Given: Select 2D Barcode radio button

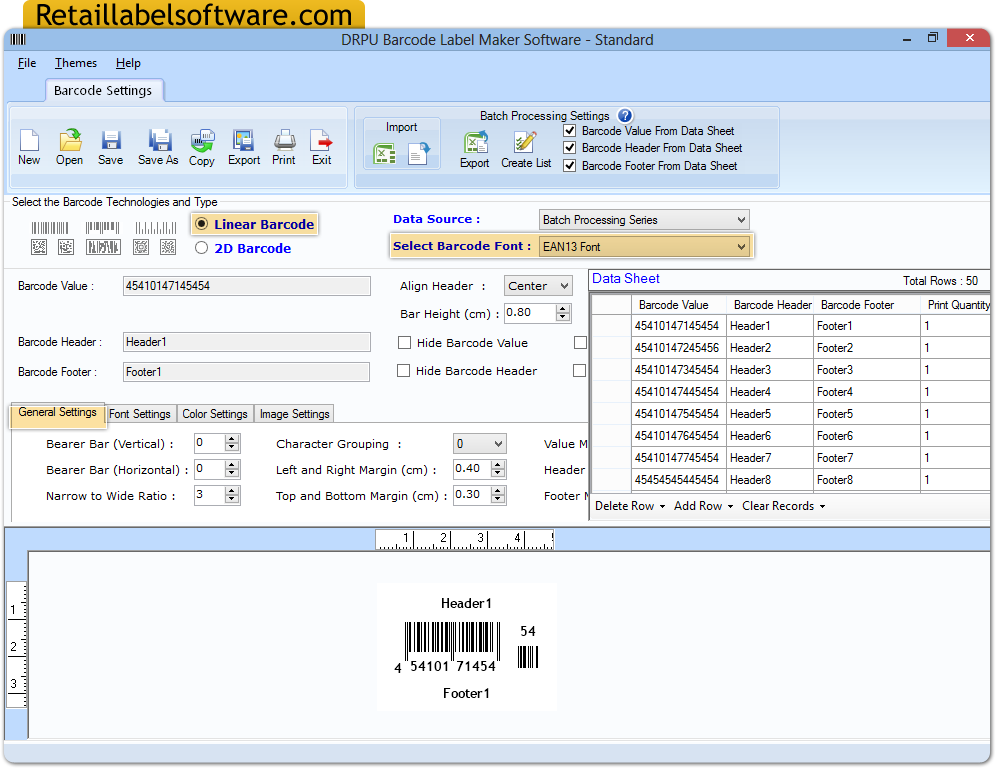Looking at the screenshot, I should (201, 248).
